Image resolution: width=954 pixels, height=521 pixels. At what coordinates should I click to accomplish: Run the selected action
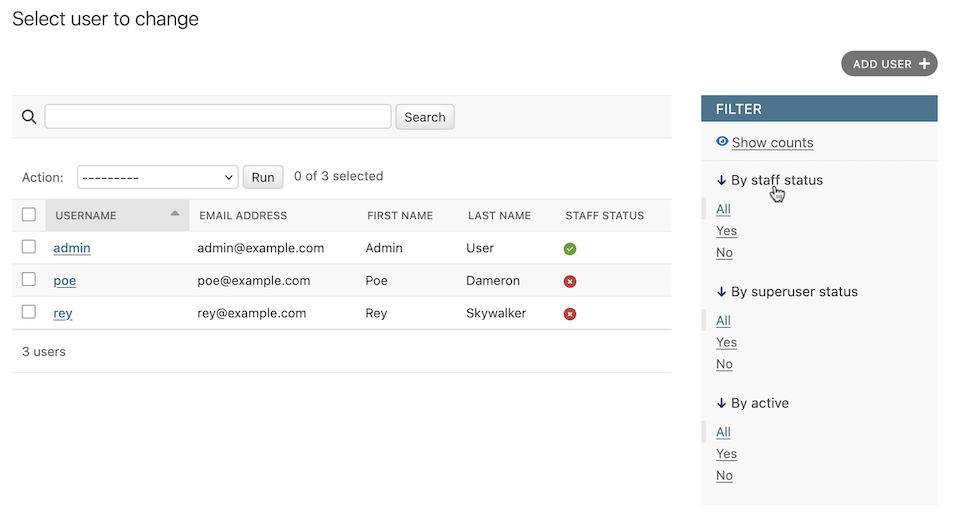coord(263,177)
